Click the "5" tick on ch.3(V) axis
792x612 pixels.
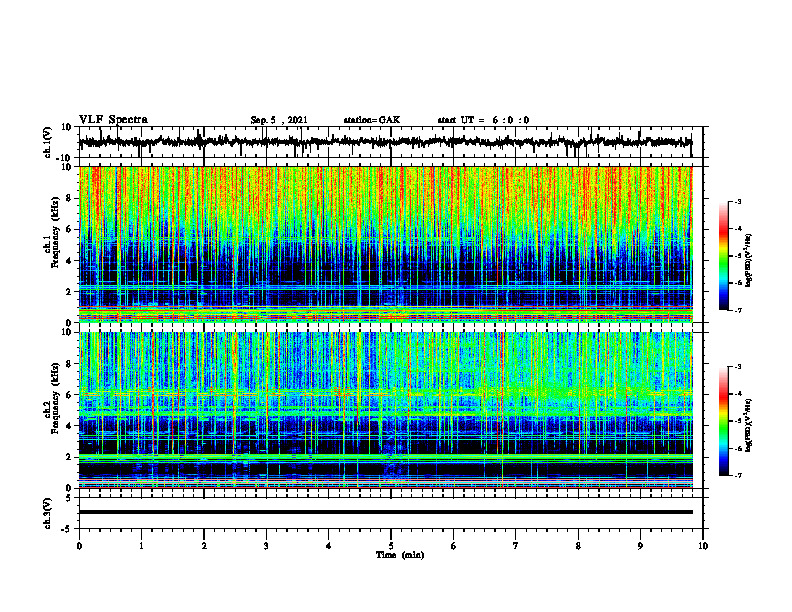pos(69,498)
